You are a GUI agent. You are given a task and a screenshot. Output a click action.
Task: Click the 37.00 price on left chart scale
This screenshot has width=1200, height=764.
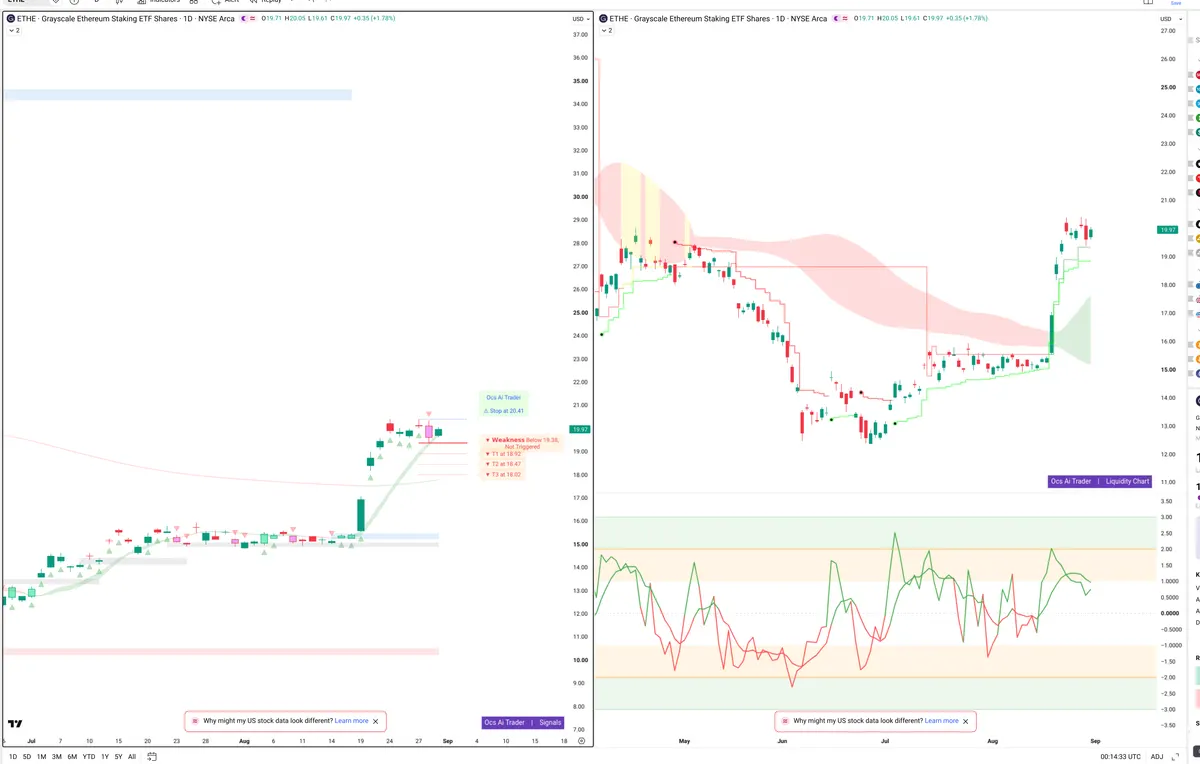pyautogui.click(x=580, y=35)
